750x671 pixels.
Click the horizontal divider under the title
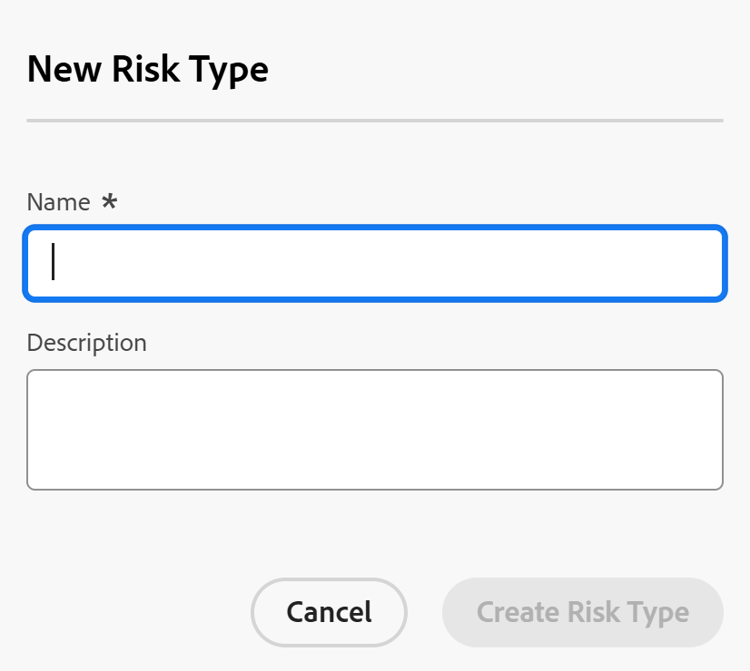pos(374,121)
